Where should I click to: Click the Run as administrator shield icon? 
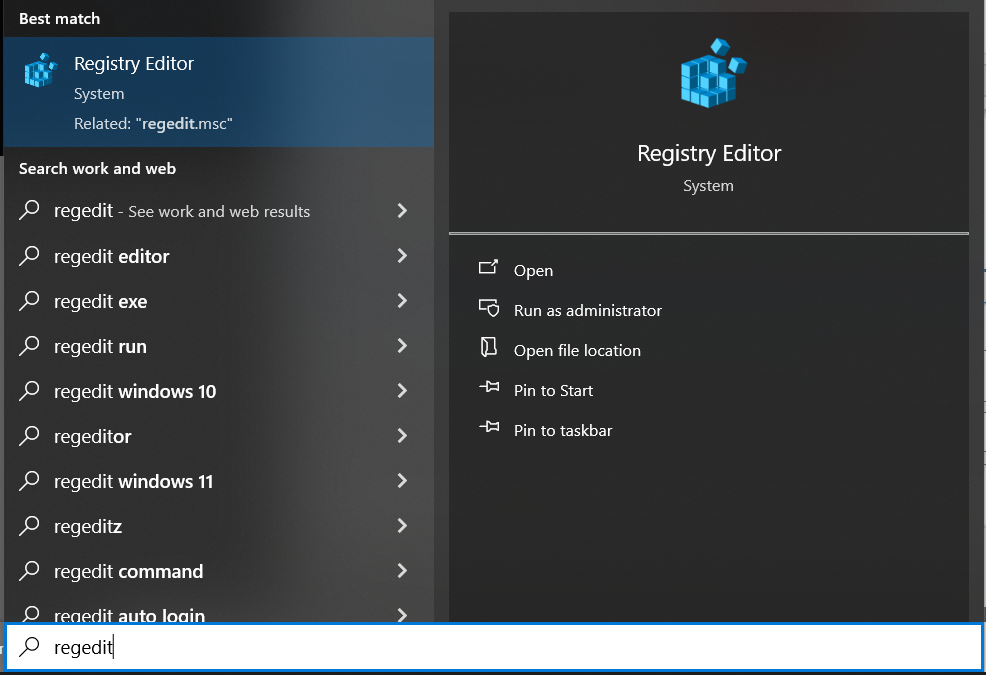point(489,309)
